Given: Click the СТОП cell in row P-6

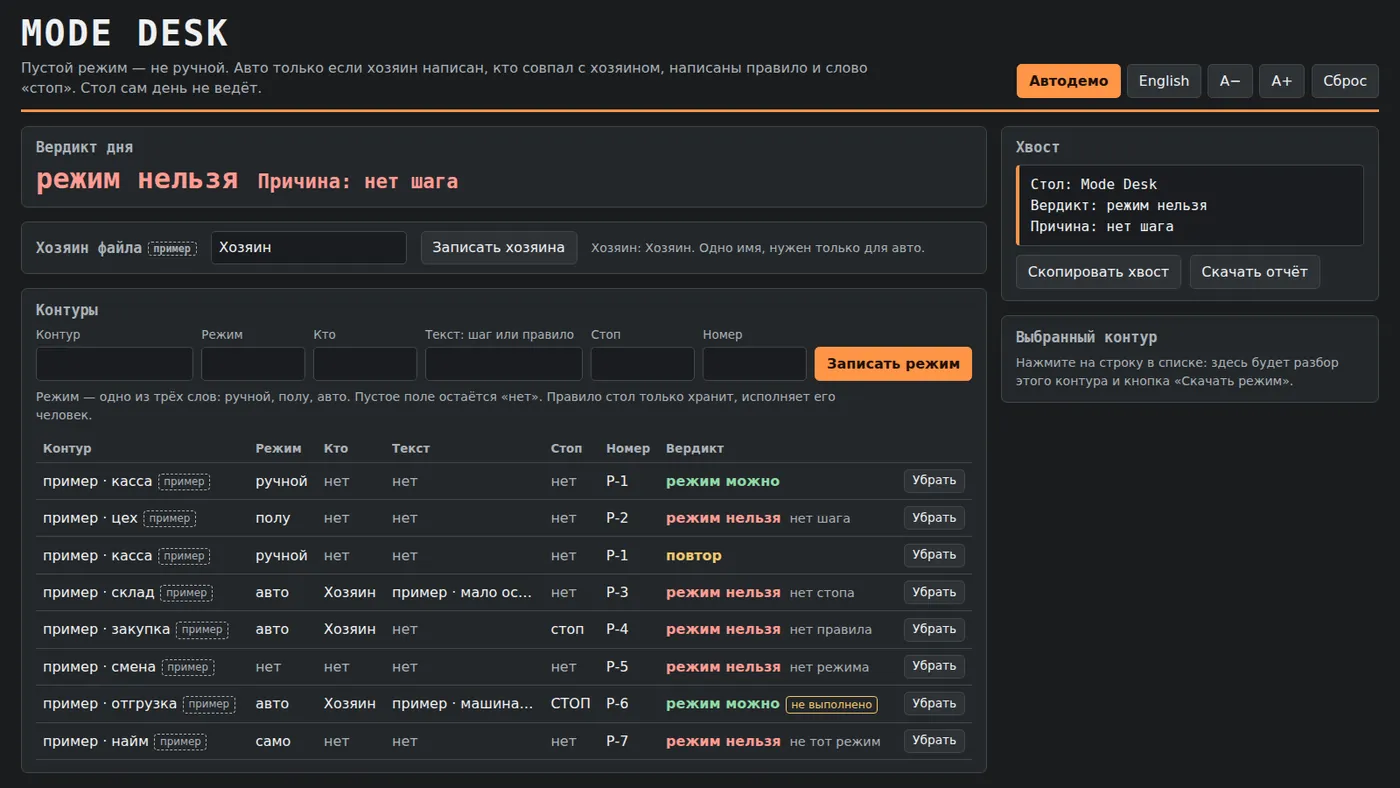Looking at the screenshot, I should [x=571, y=703].
